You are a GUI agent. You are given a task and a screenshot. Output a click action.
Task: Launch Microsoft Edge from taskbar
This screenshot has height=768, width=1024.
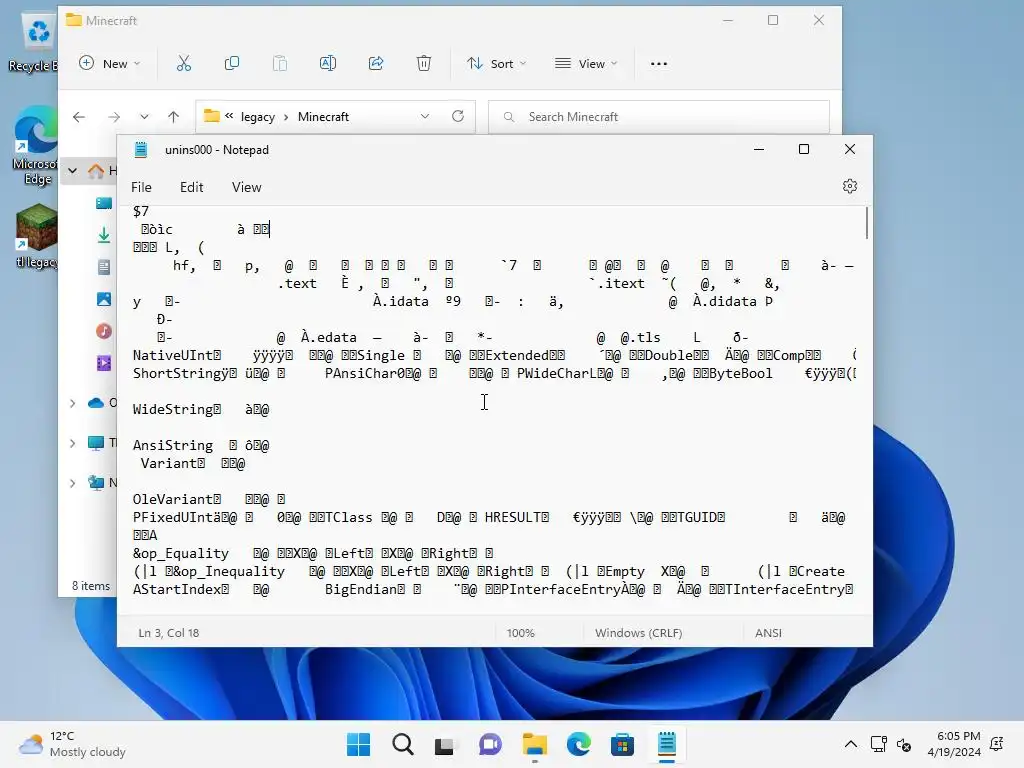(x=578, y=744)
